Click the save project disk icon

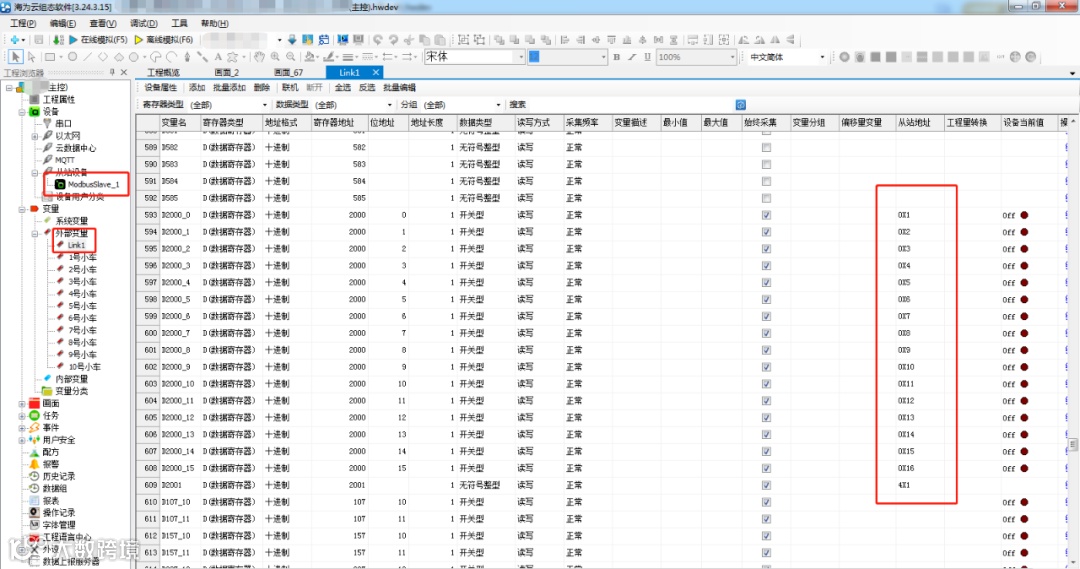(x=39, y=40)
